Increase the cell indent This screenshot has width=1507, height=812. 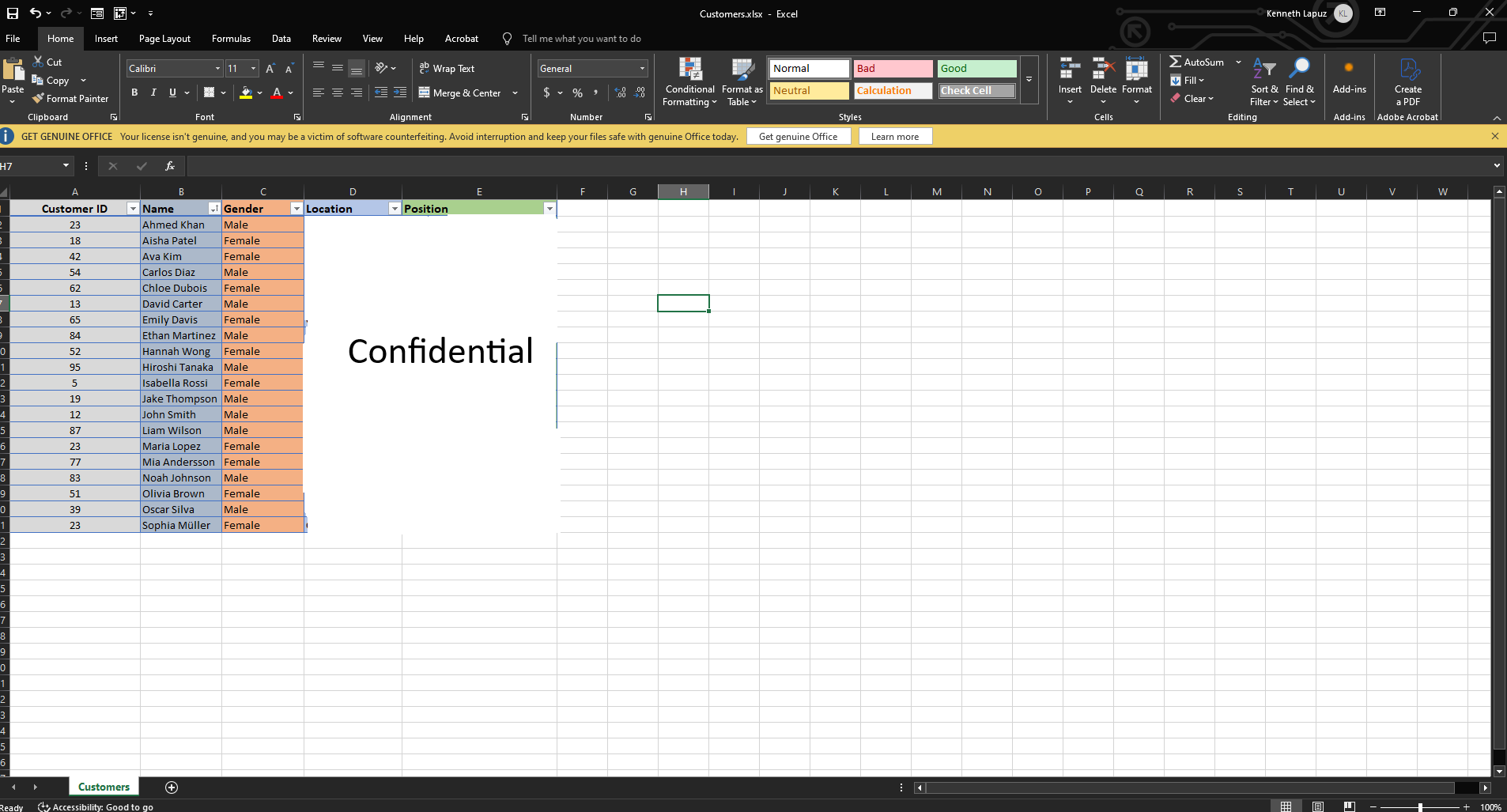(400, 93)
